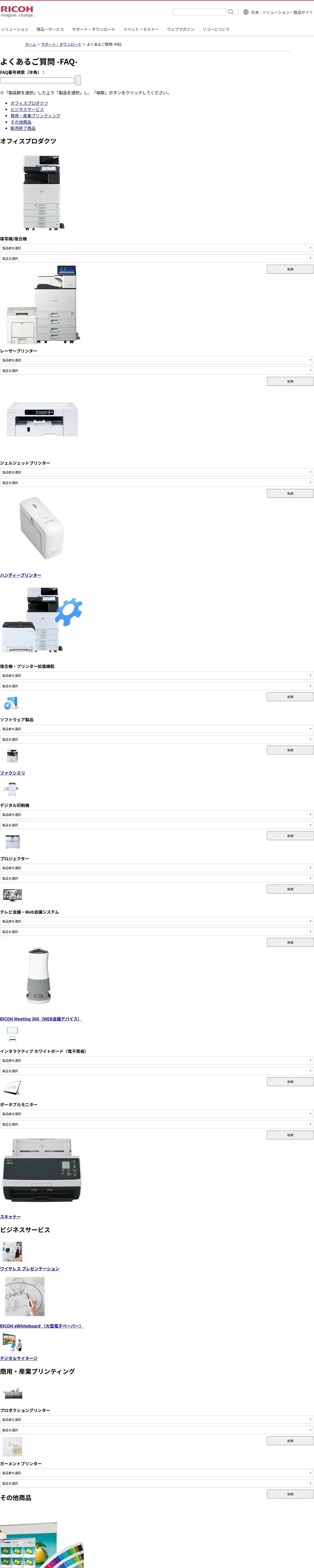314x1568 pixels.
Task: Click 検索 button for ポータブルモニター
Action: click(x=290, y=1135)
